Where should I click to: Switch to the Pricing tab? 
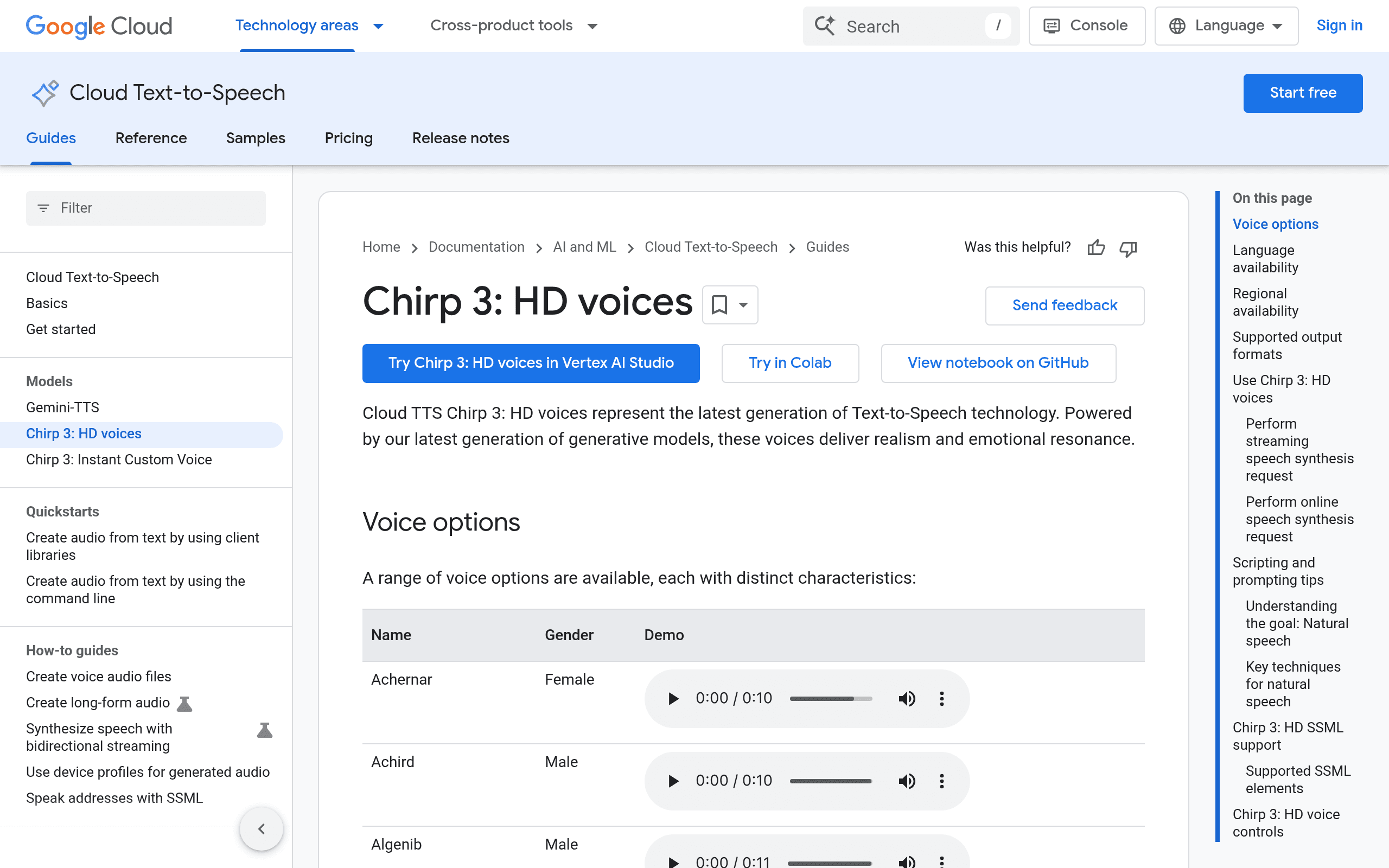click(348, 138)
